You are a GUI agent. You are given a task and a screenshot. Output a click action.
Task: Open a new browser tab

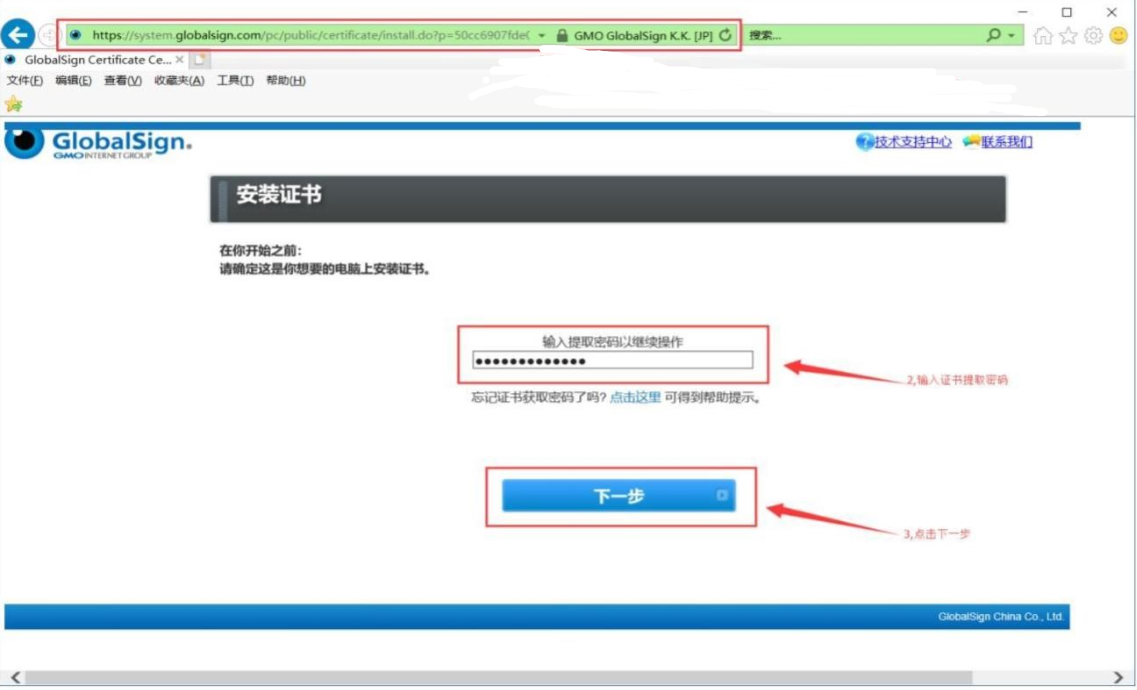pyautogui.click(x=200, y=60)
